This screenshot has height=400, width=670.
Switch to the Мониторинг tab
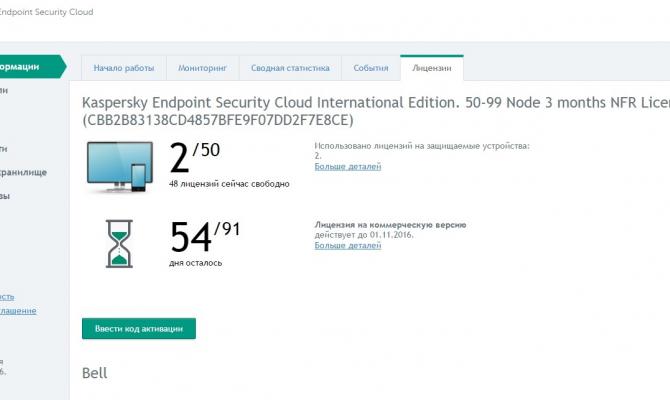coord(202,68)
